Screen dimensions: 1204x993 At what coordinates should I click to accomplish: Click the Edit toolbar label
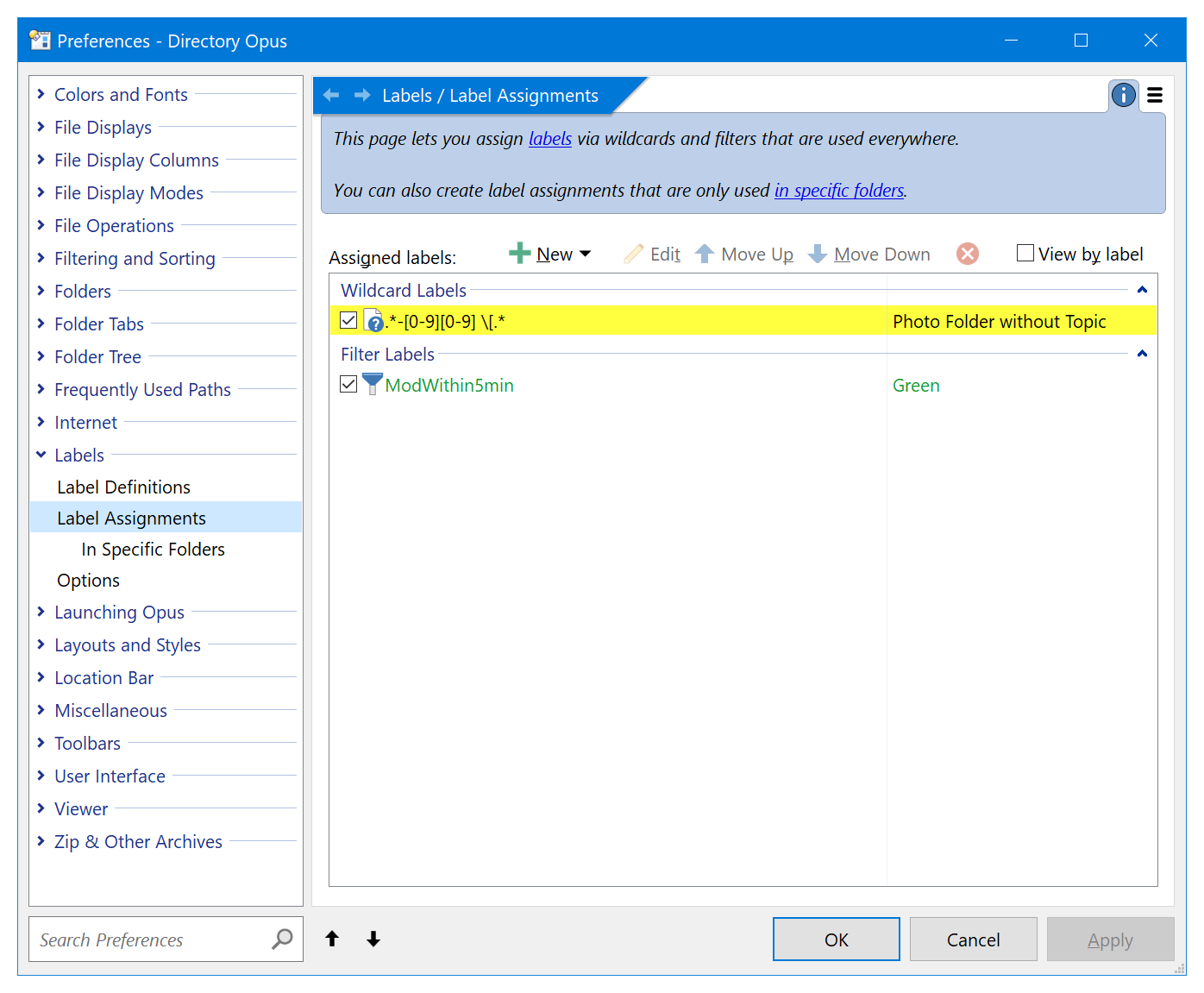coord(665,254)
